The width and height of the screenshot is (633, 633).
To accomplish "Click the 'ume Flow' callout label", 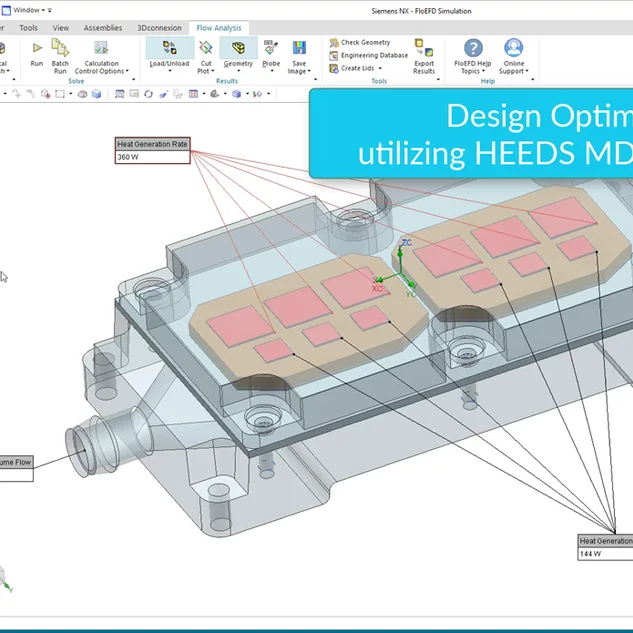I will tap(15, 462).
